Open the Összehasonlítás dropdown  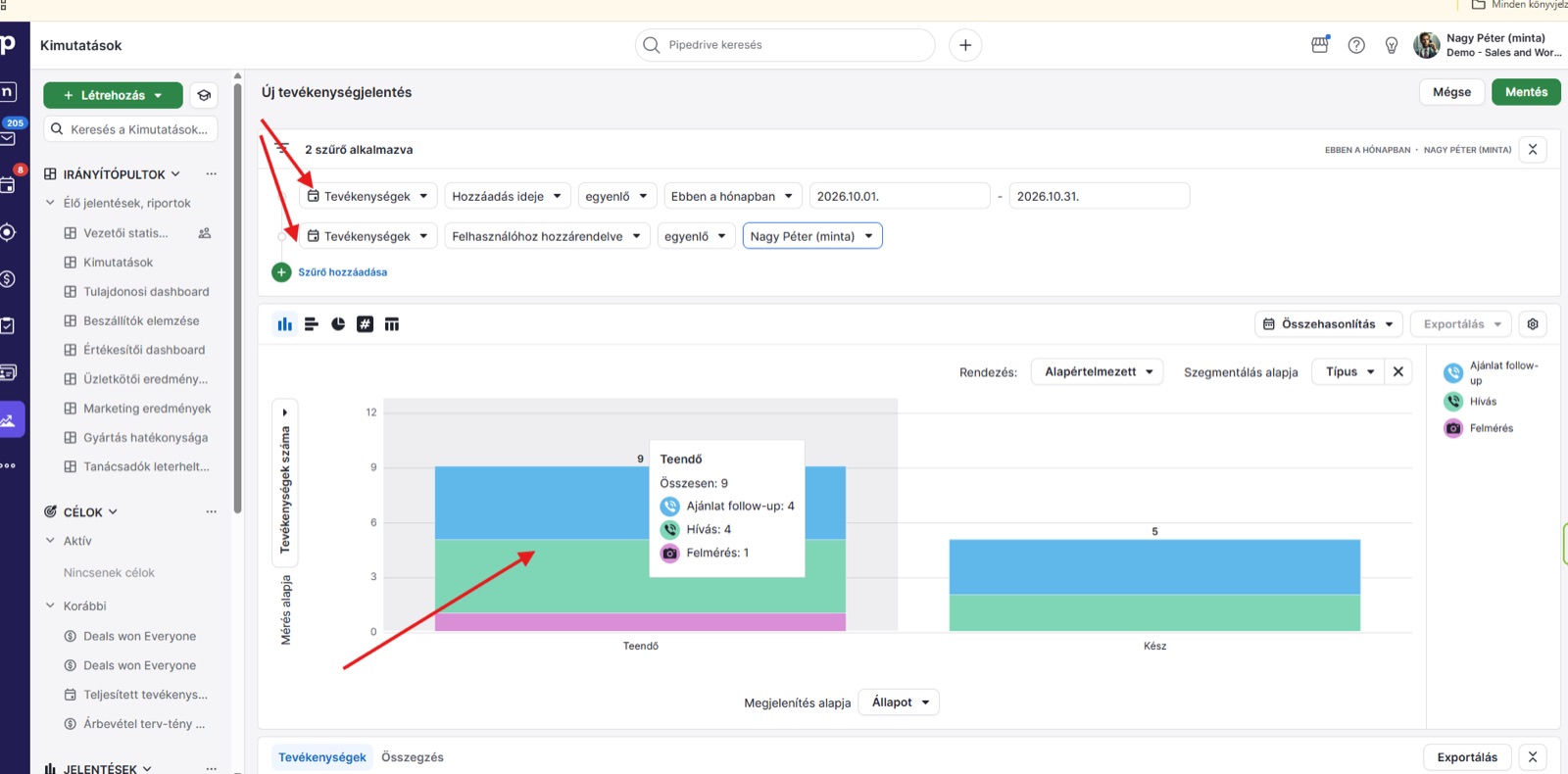[1329, 324]
